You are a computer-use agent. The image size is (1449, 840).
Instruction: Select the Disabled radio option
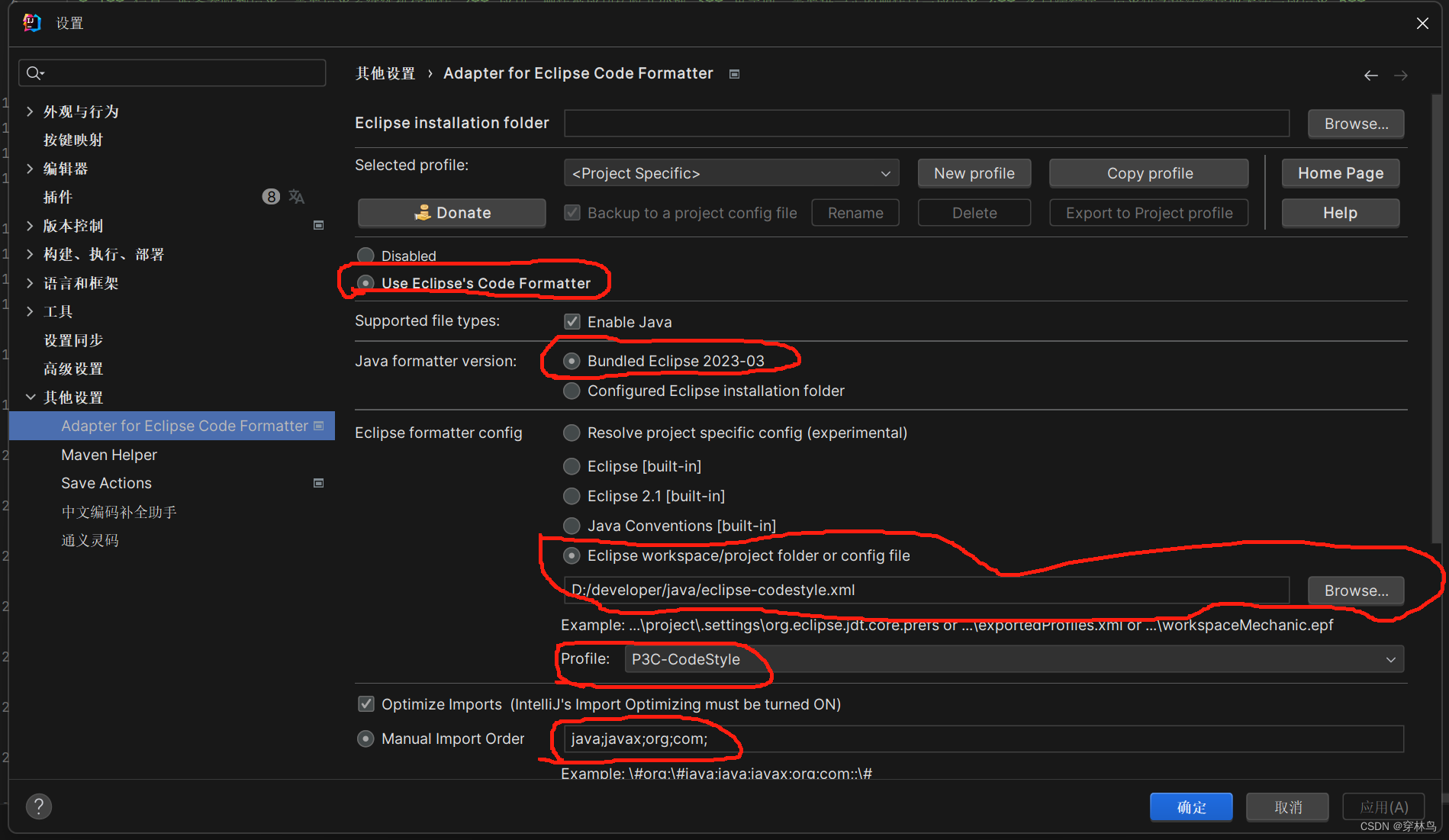pyautogui.click(x=365, y=256)
